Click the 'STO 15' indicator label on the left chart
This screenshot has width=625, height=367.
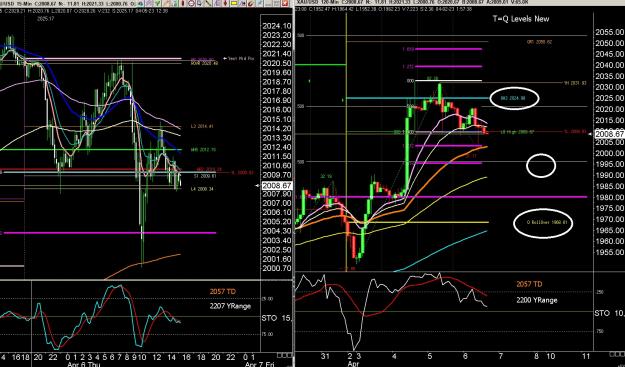point(277,318)
